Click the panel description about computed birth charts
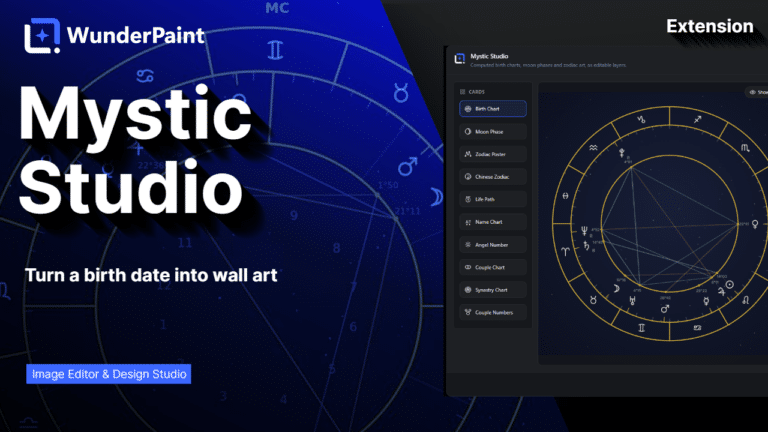This screenshot has width=768, height=432. coord(548,65)
